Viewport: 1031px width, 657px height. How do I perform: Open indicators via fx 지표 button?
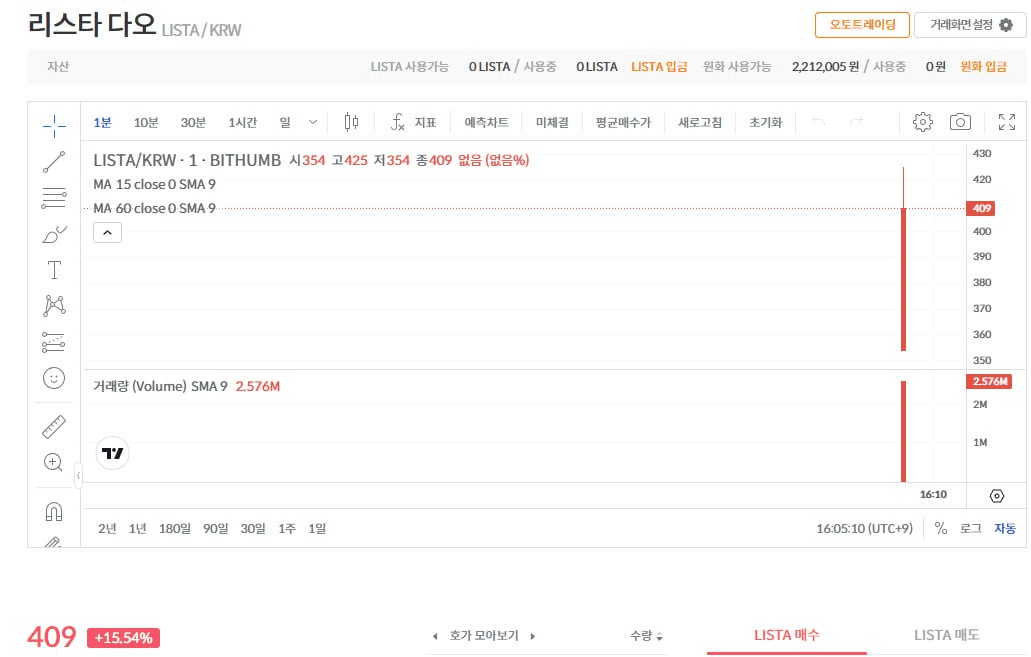point(414,122)
